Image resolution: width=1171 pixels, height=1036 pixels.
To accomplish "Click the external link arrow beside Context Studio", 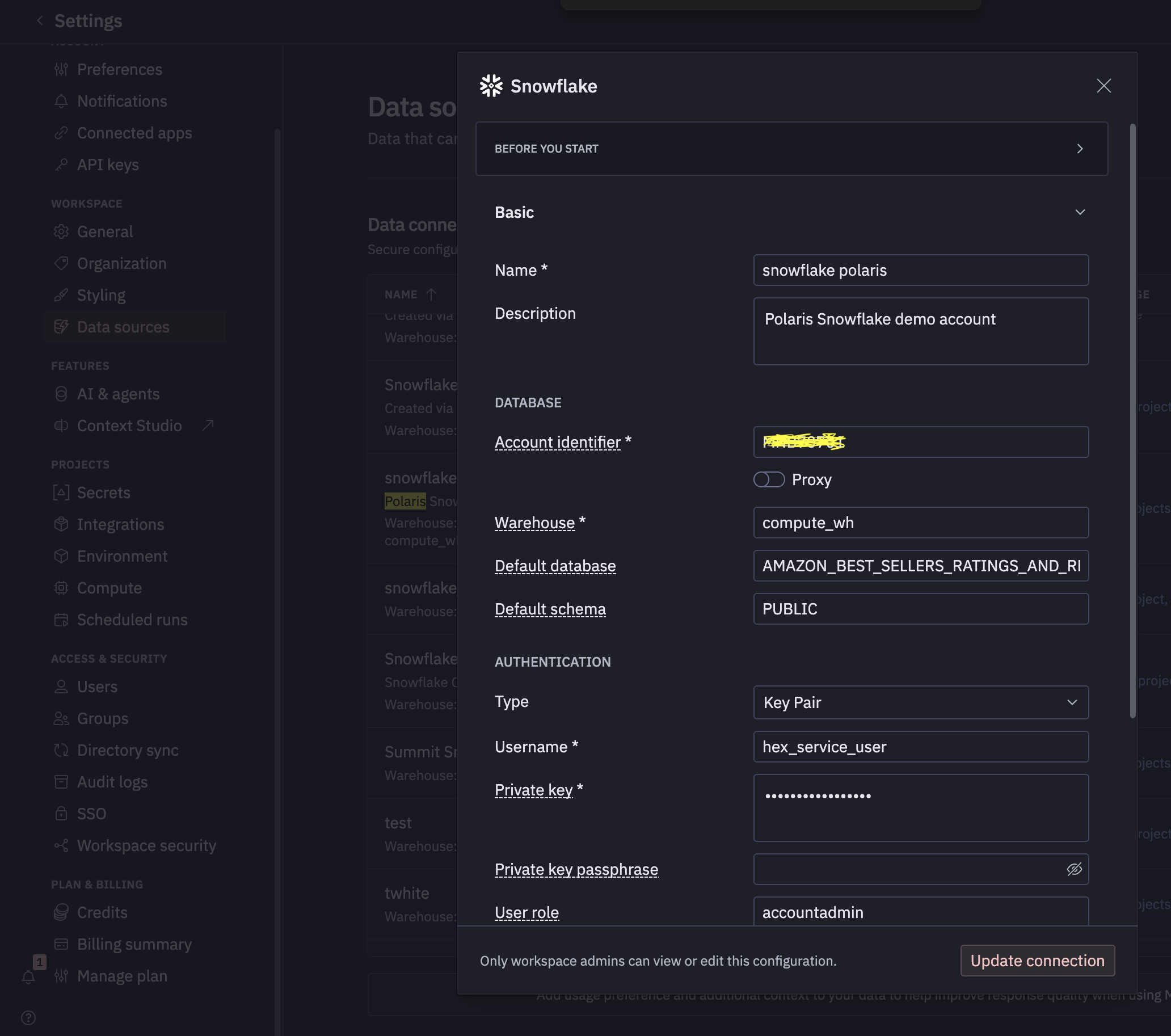I will coord(208,425).
